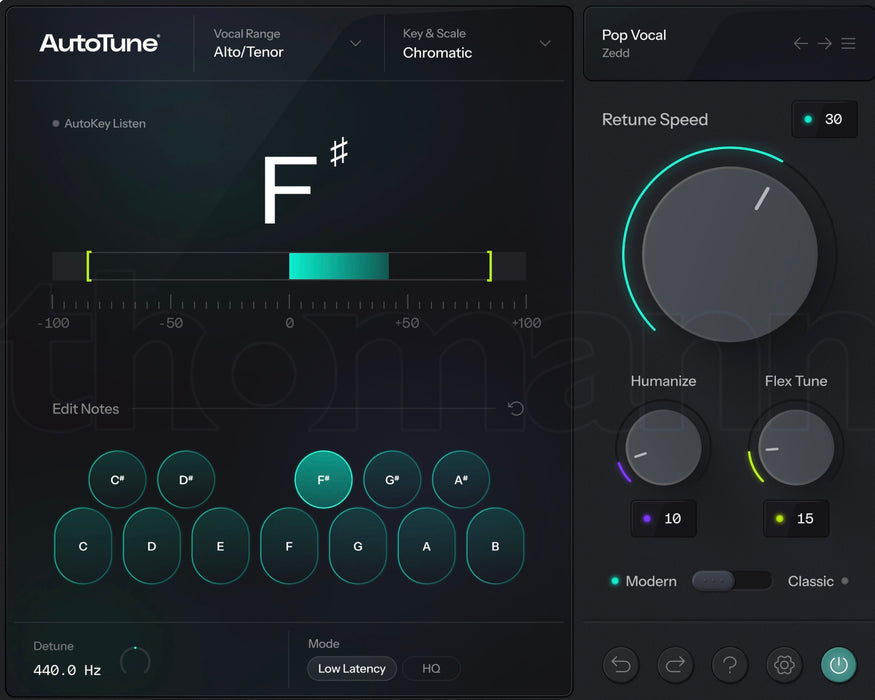This screenshot has height=700, width=875.
Task: Open the preset list hamburger menu
Action: tap(849, 44)
